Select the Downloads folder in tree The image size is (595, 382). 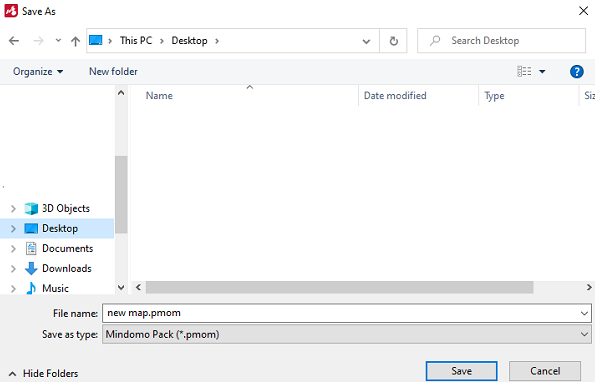(x=67, y=268)
